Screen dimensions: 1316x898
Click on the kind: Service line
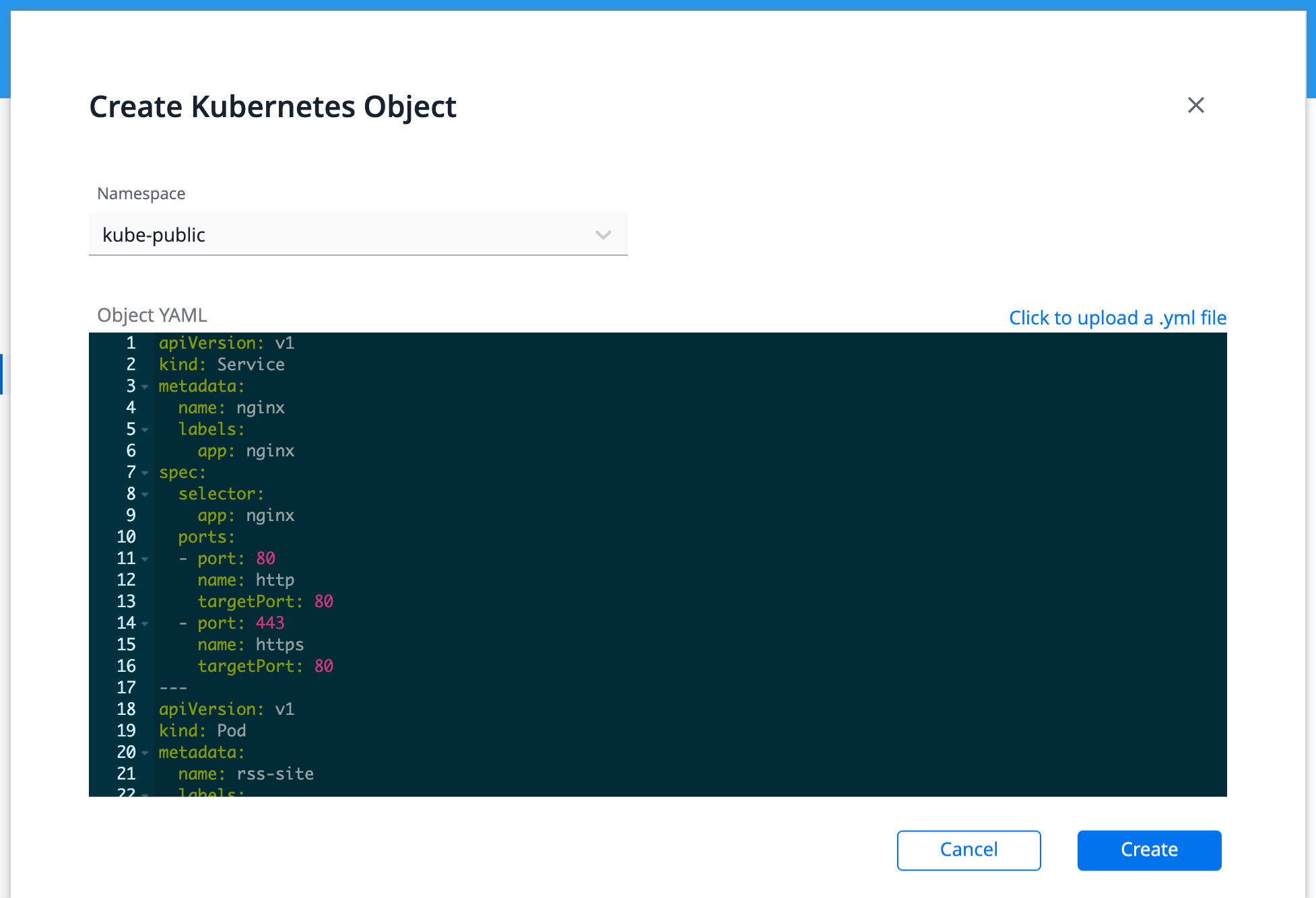[222, 365]
